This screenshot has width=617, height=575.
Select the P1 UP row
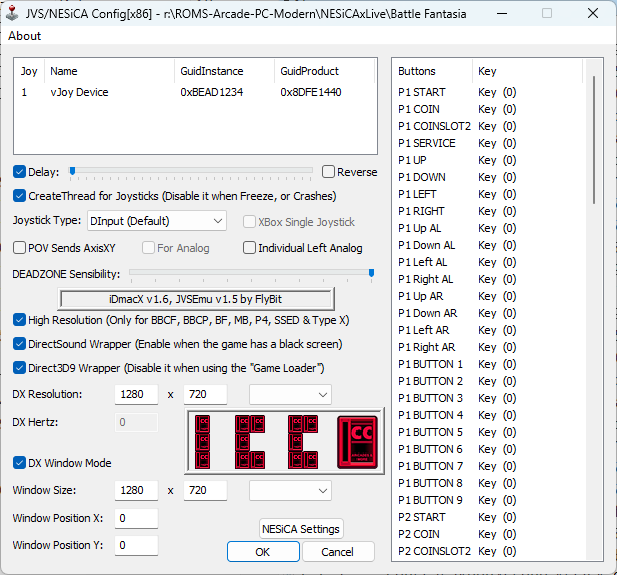(488, 160)
